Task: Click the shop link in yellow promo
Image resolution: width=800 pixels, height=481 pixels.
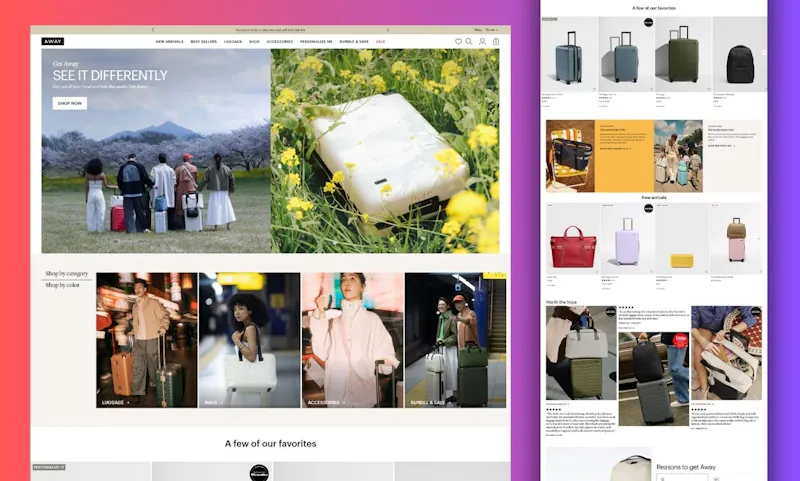Action: [x=615, y=149]
